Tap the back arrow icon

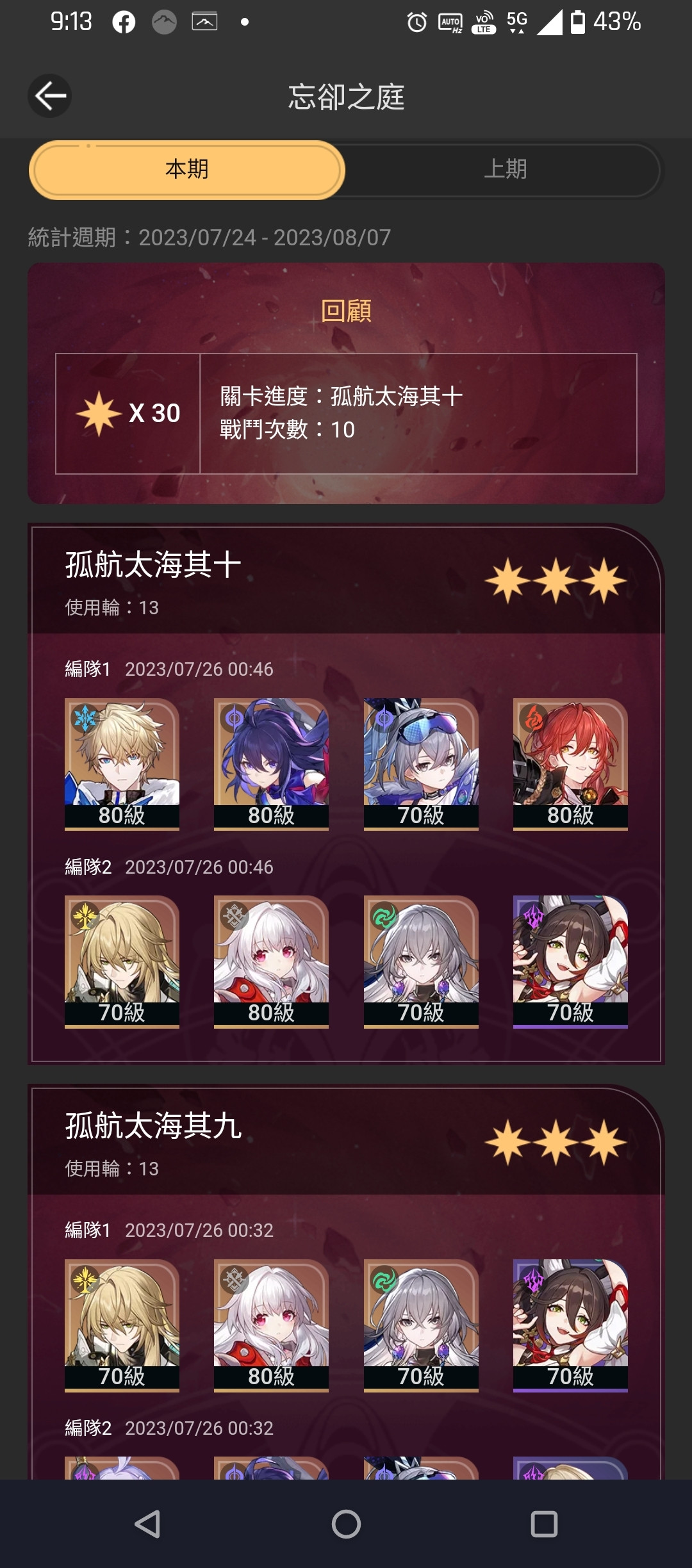50,96
